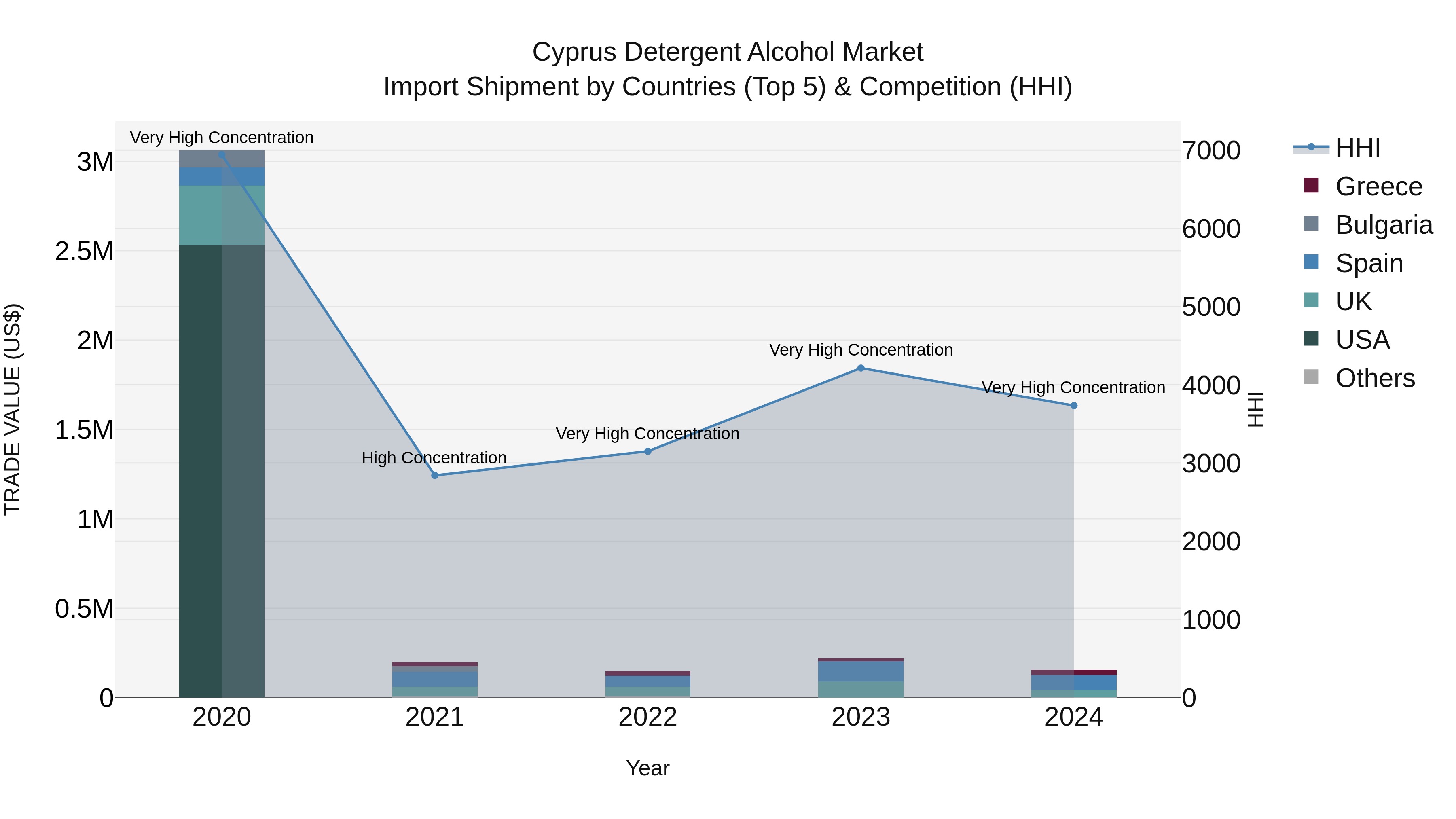Image resolution: width=1456 pixels, height=819 pixels.
Task: Toggle the UK legend entry label
Action: point(1354,301)
